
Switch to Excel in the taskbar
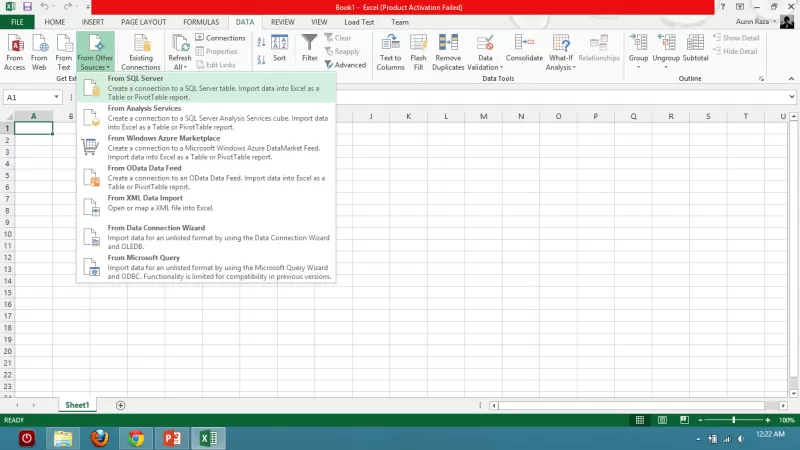tap(208, 438)
